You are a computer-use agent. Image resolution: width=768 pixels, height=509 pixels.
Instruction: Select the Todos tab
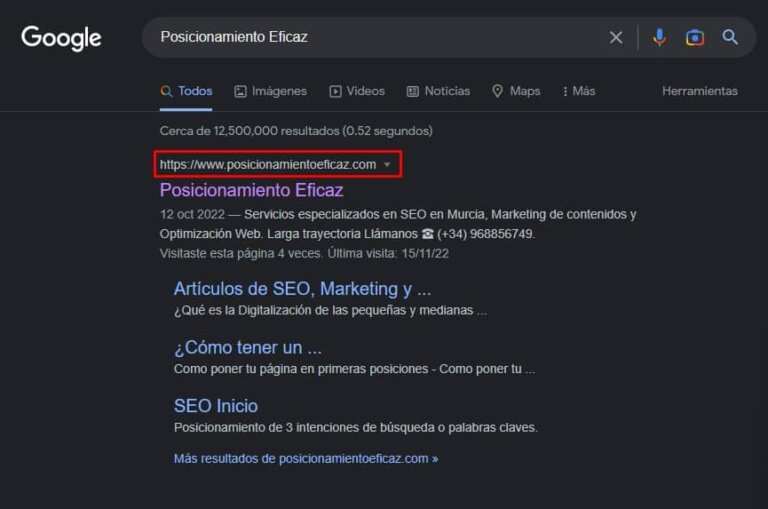pyautogui.click(x=186, y=91)
